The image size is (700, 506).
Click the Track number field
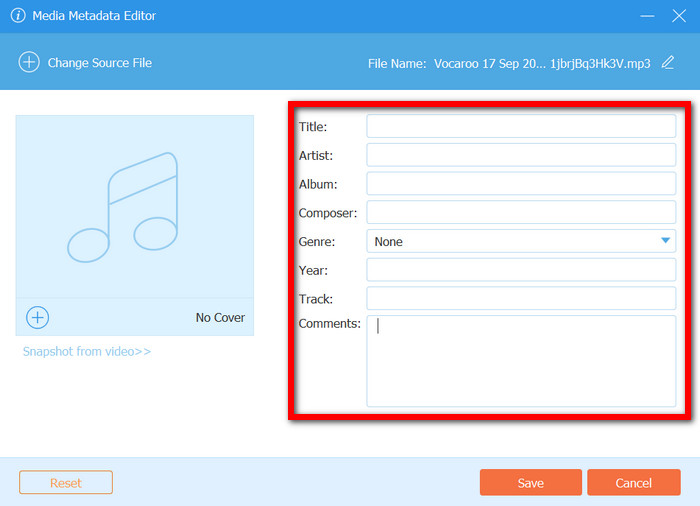click(521, 298)
